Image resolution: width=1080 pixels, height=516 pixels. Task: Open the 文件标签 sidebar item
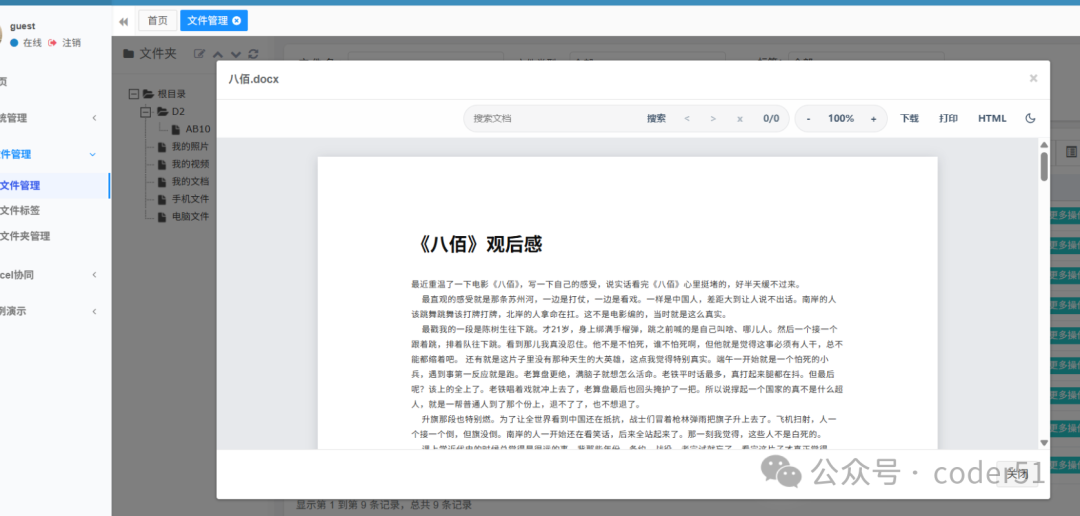[20, 211]
